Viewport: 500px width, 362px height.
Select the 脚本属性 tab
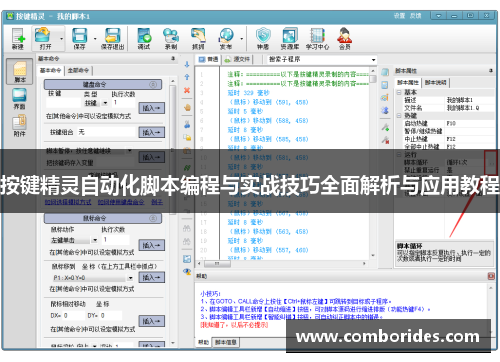tap(408, 82)
